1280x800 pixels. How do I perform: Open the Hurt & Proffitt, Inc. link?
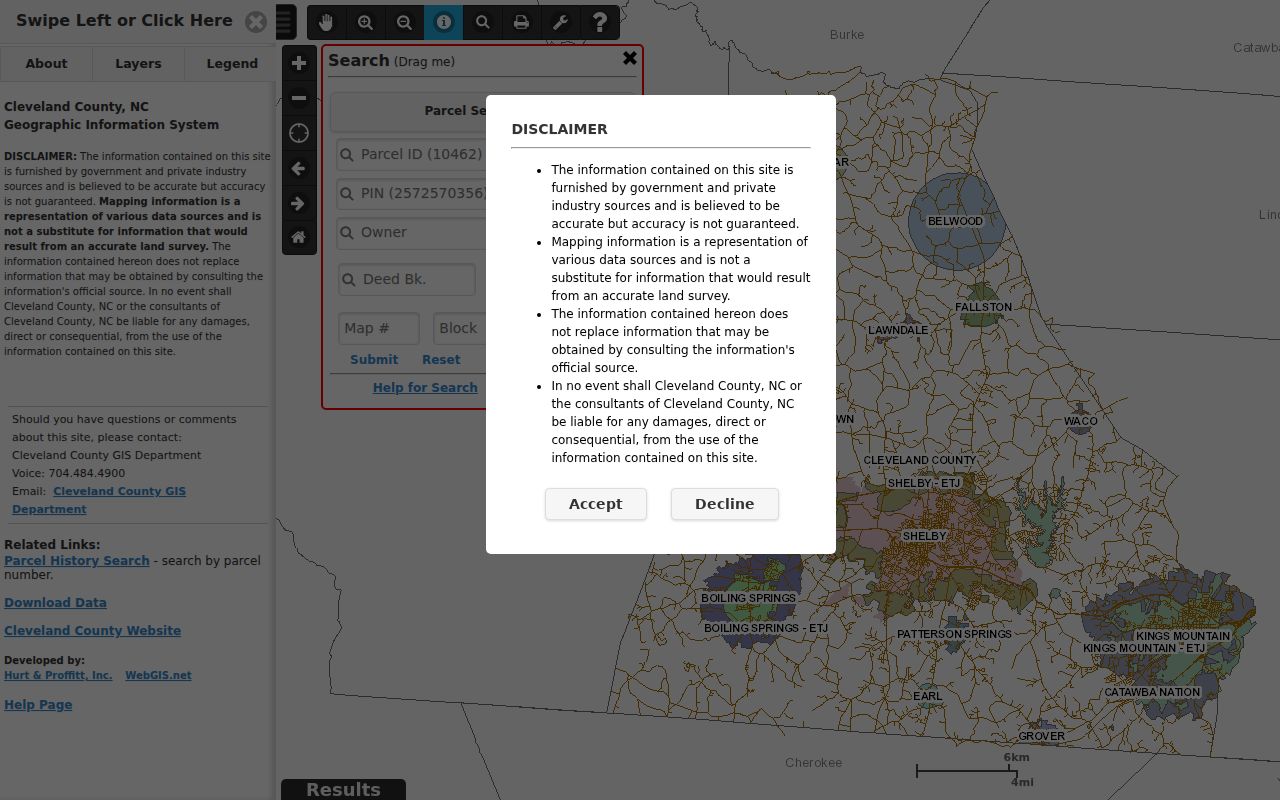click(x=58, y=675)
